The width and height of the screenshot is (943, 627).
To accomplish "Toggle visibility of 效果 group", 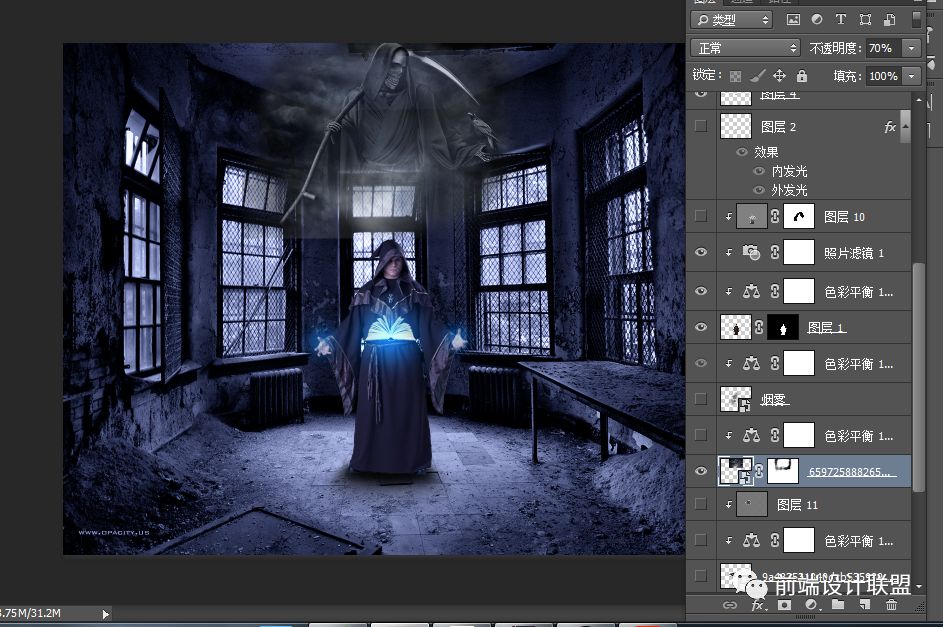I will [x=742, y=152].
